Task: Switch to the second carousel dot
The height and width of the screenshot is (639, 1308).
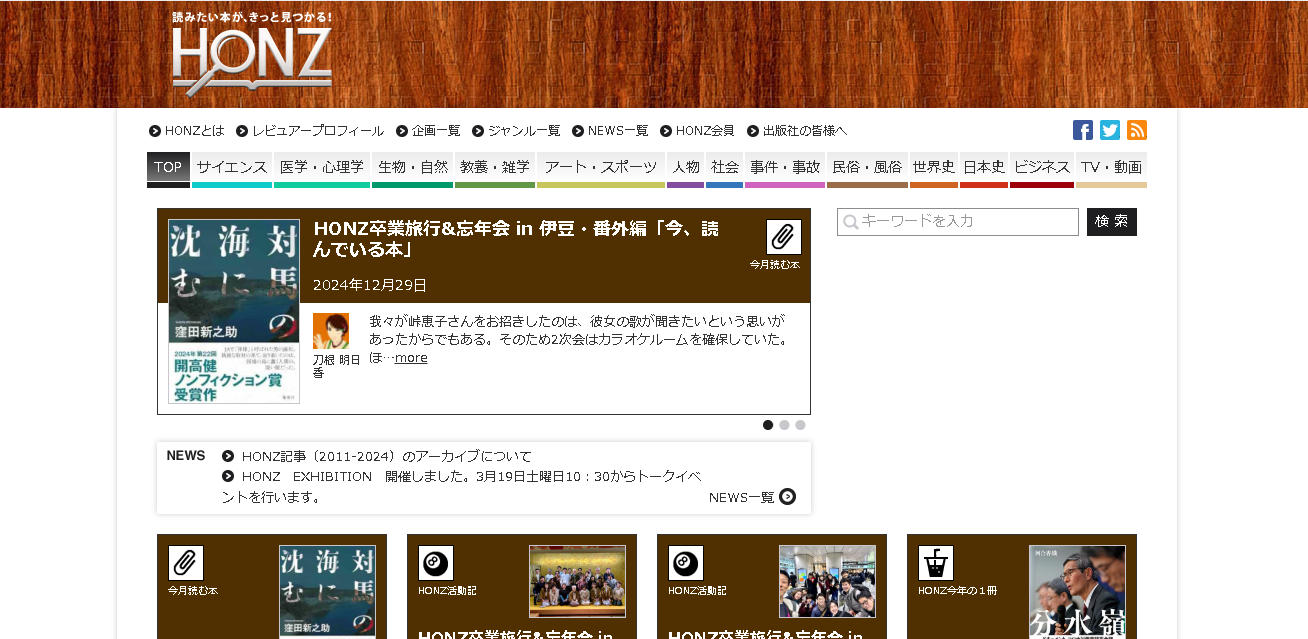Action: 784,425
